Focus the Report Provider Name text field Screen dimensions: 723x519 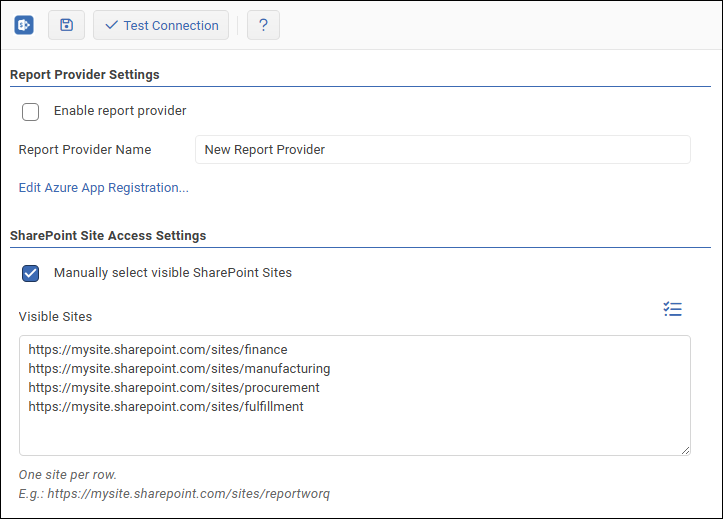pyautogui.click(x=442, y=150)
